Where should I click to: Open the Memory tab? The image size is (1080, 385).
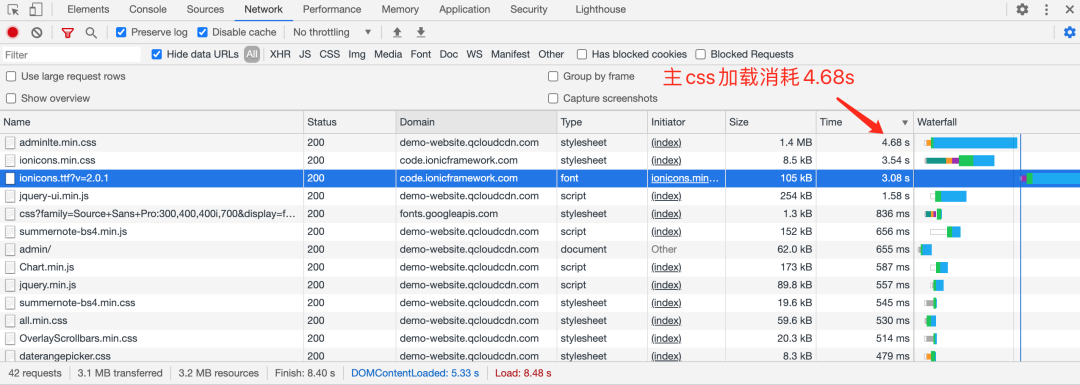(400, 10)
